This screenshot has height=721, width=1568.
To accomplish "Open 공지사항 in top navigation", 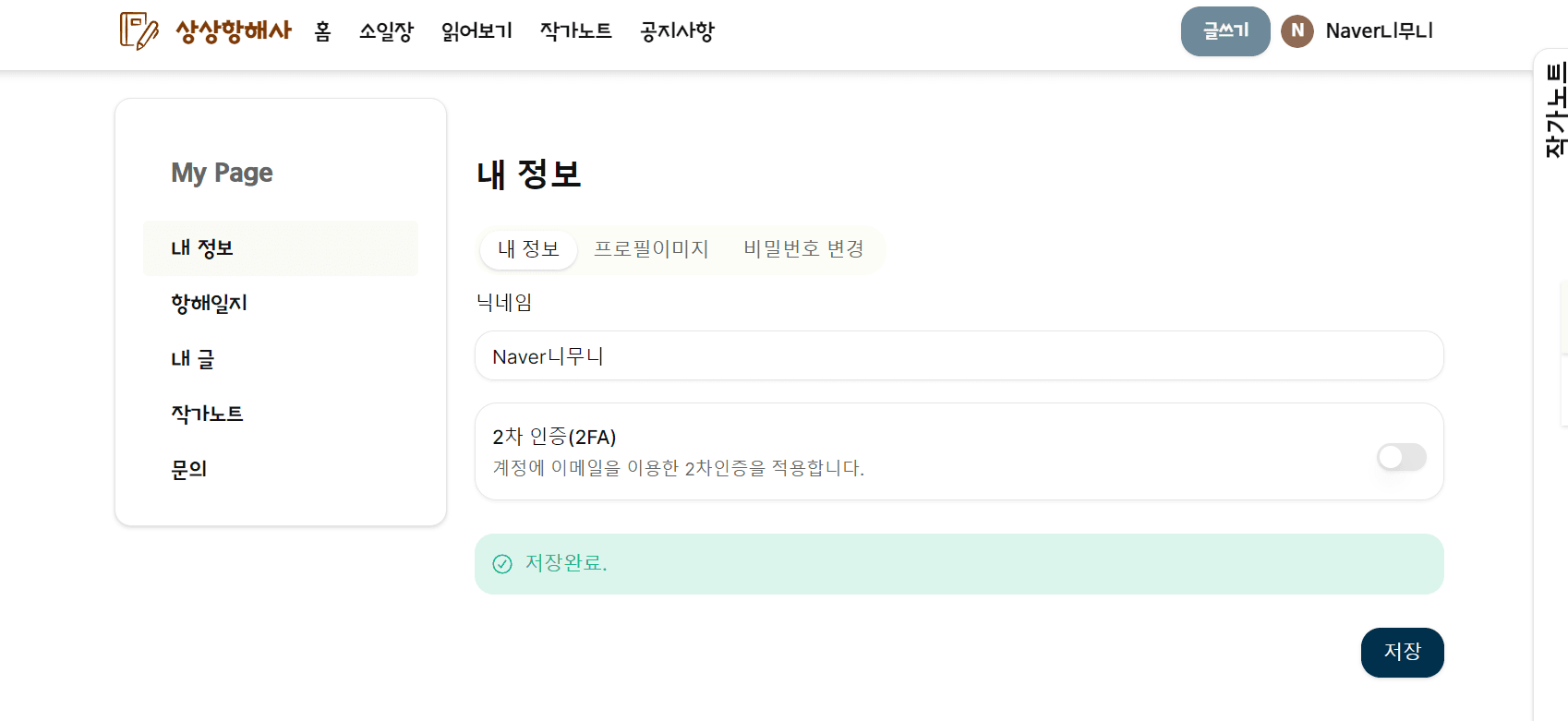I will 677,31.
